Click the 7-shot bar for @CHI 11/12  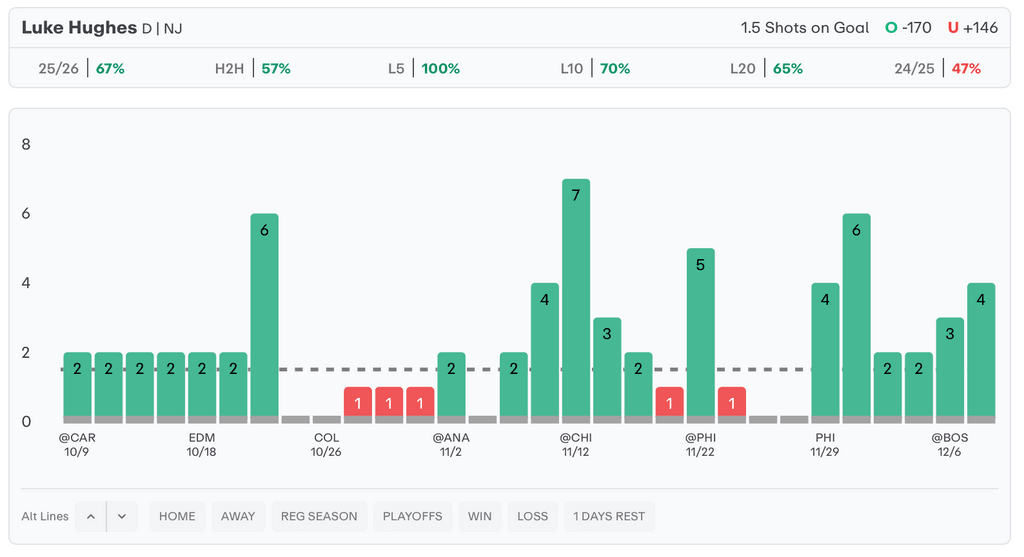point(576,300)
